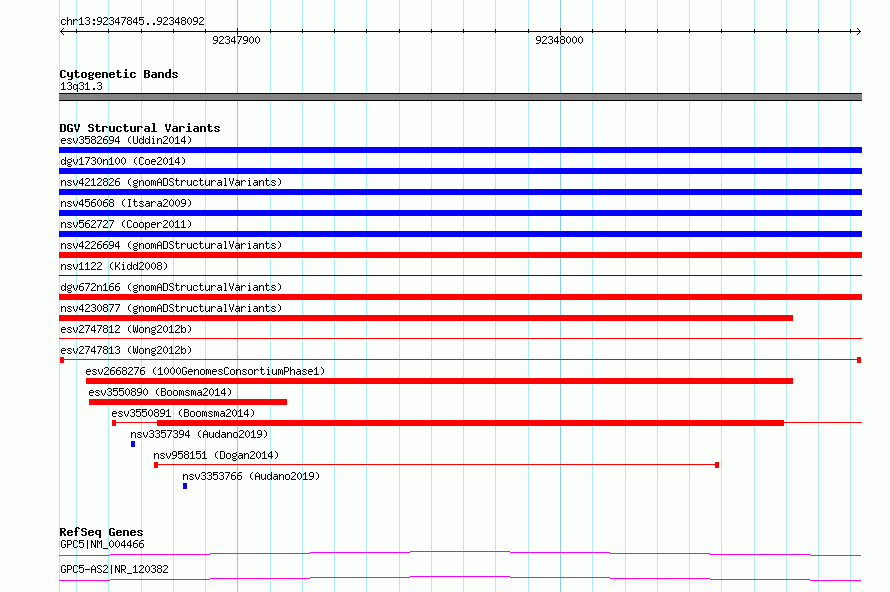Select the small blue marker under nsv3357394
Viewport: 890px width, 592px height.
click(133, 444)
